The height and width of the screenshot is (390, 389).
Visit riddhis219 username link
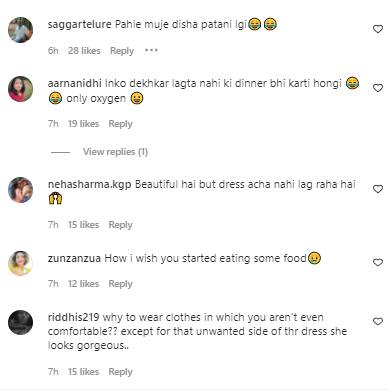[x=73, y=317]
